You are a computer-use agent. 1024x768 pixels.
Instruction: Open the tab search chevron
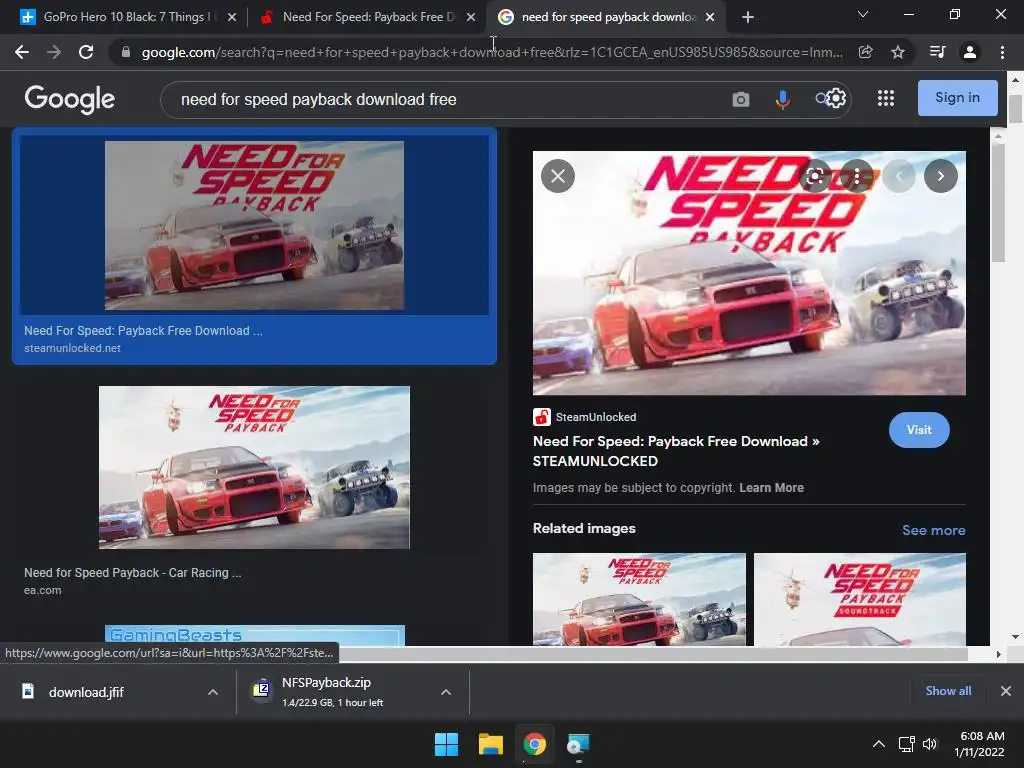click(x=863, y=14)
